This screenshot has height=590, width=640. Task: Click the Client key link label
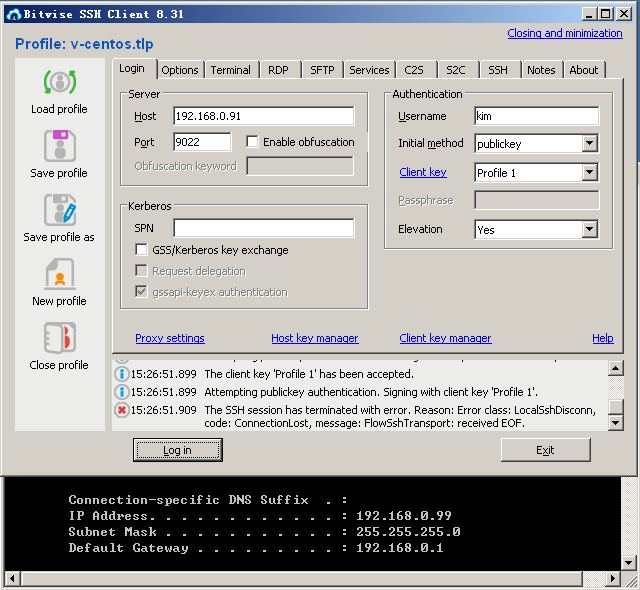(x=423, y=172)
